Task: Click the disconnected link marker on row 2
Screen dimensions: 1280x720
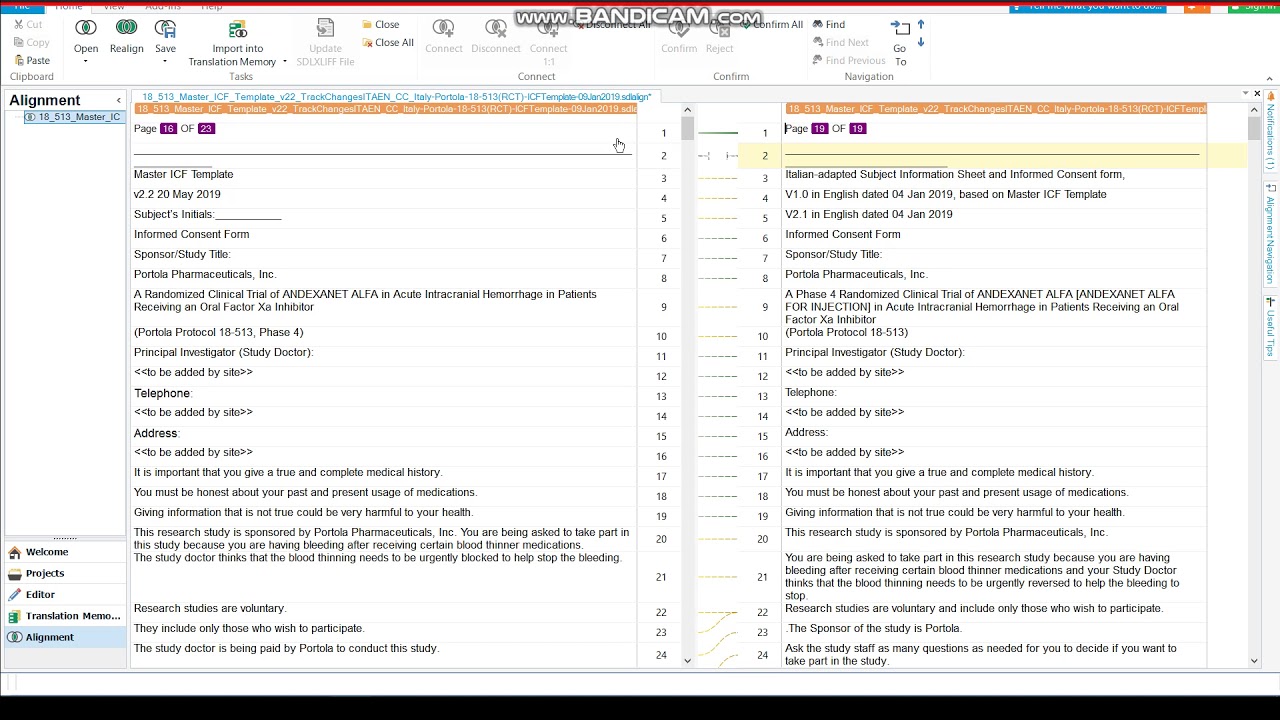Action: [717, 156]
